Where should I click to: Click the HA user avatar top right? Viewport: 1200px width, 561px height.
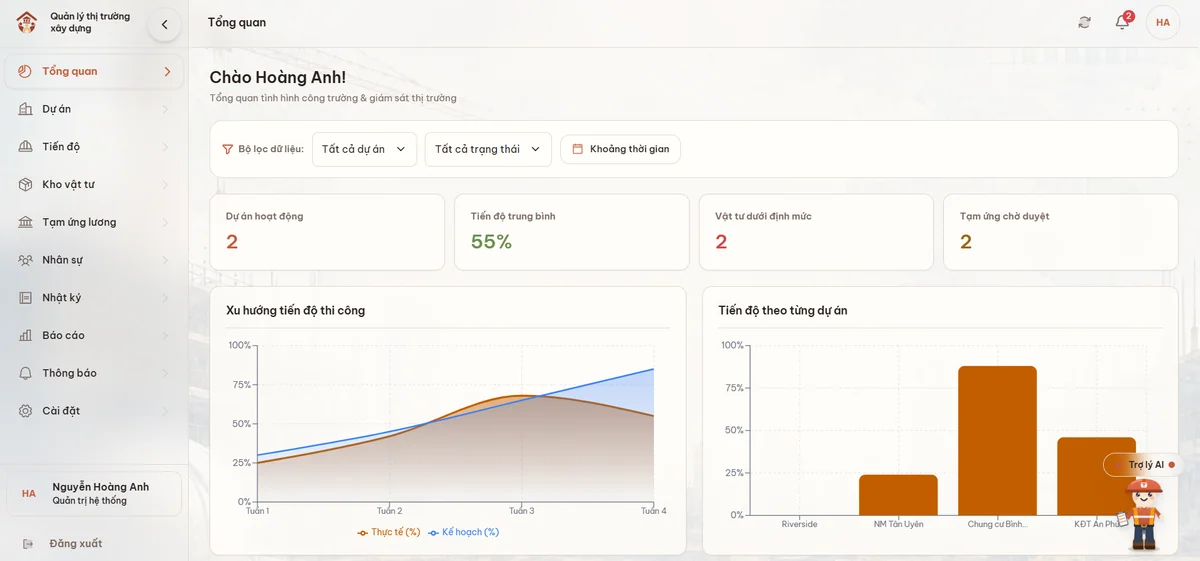point(1163,22)
